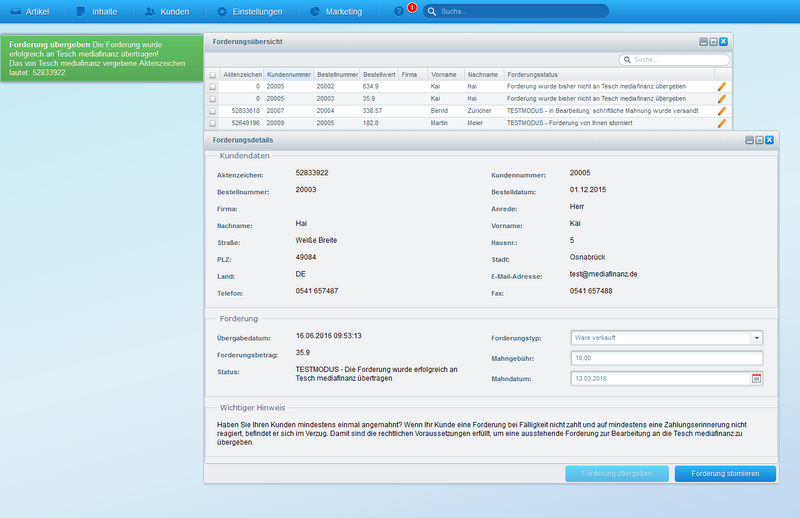Click the red notification badge

(412, 8)
